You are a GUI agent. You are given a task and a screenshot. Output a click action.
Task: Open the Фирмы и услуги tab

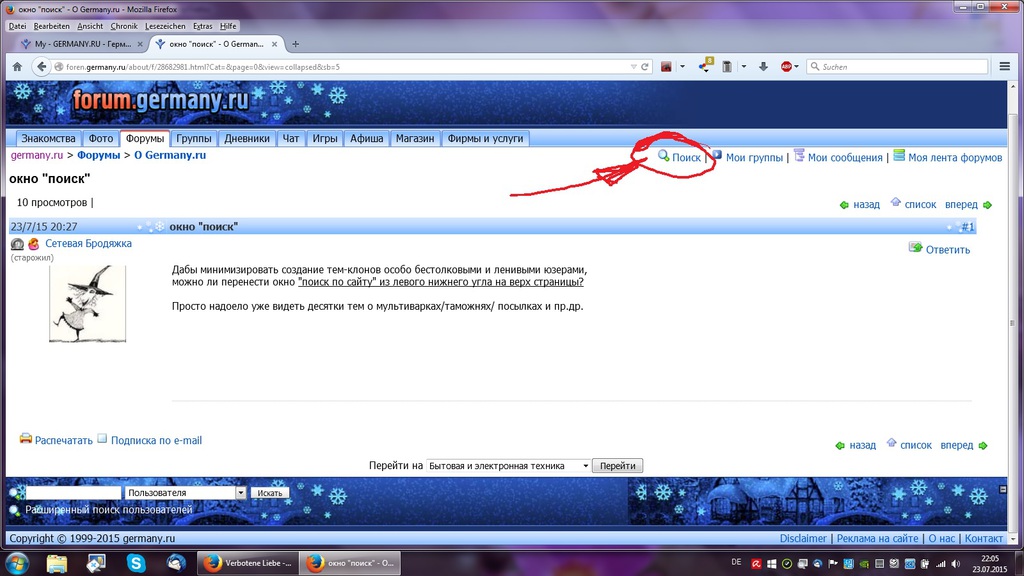click(x=485, y=138)
